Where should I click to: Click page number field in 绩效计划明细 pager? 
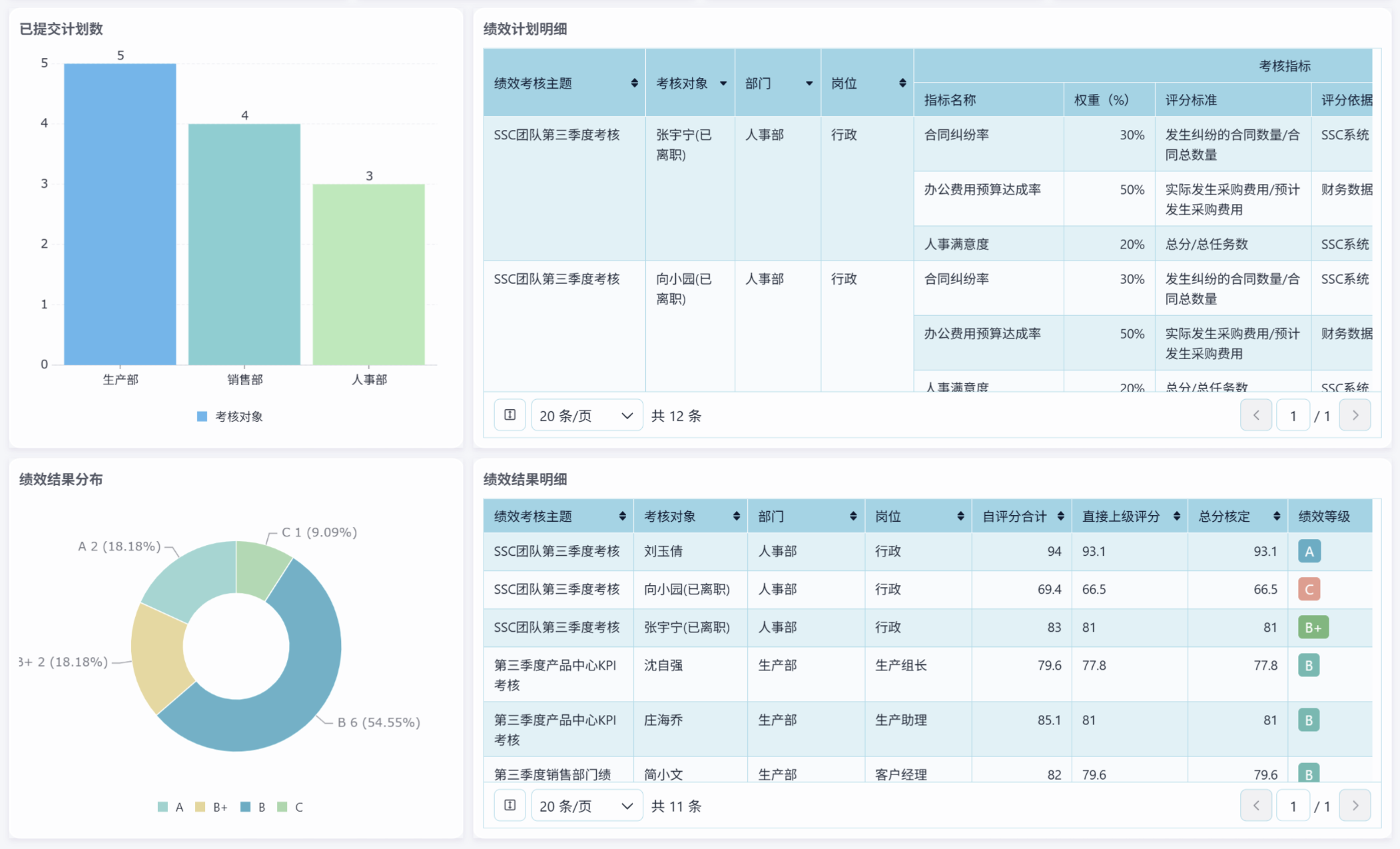tap(1293, 415)
